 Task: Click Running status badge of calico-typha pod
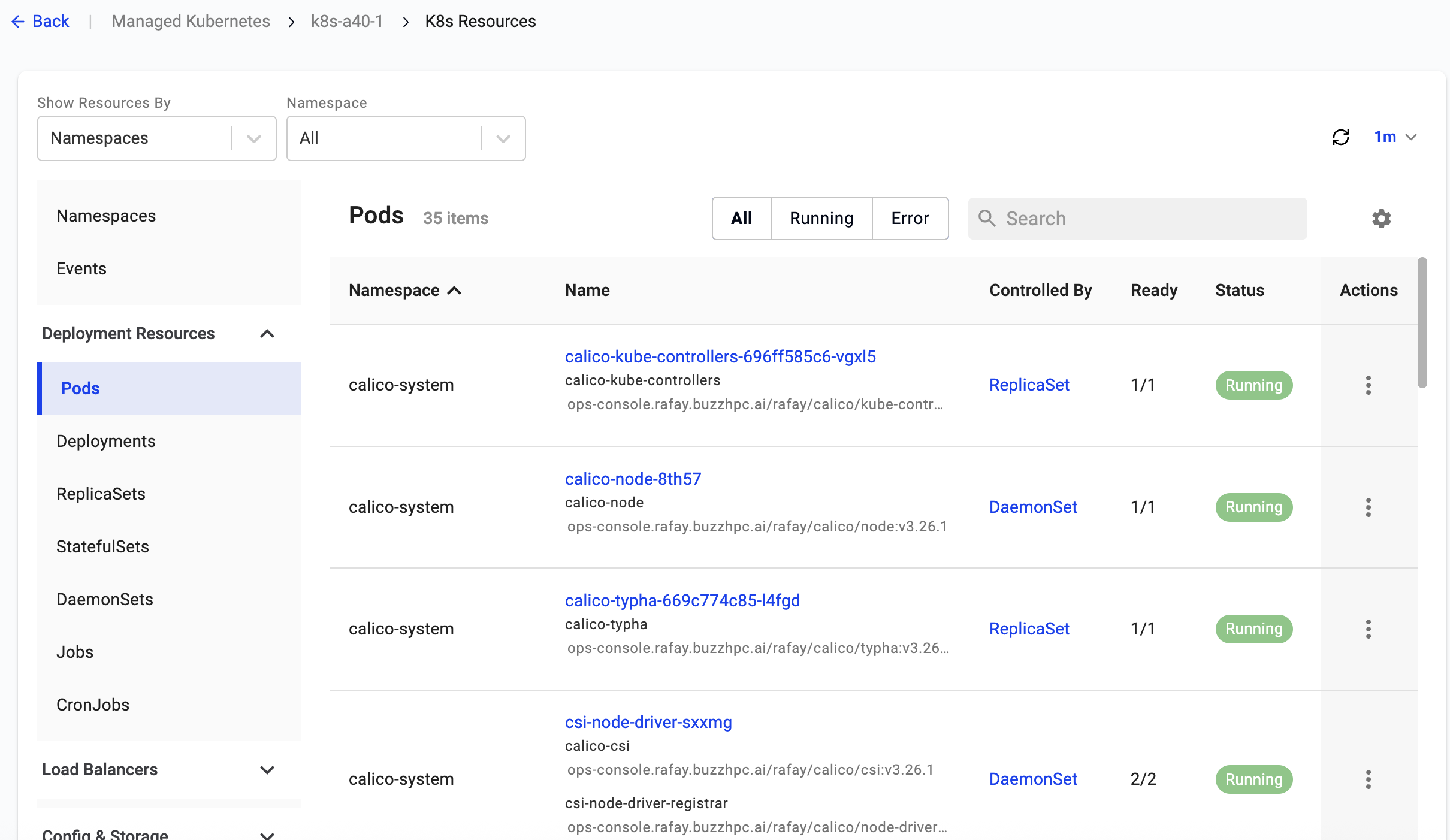click(1253, 629)
